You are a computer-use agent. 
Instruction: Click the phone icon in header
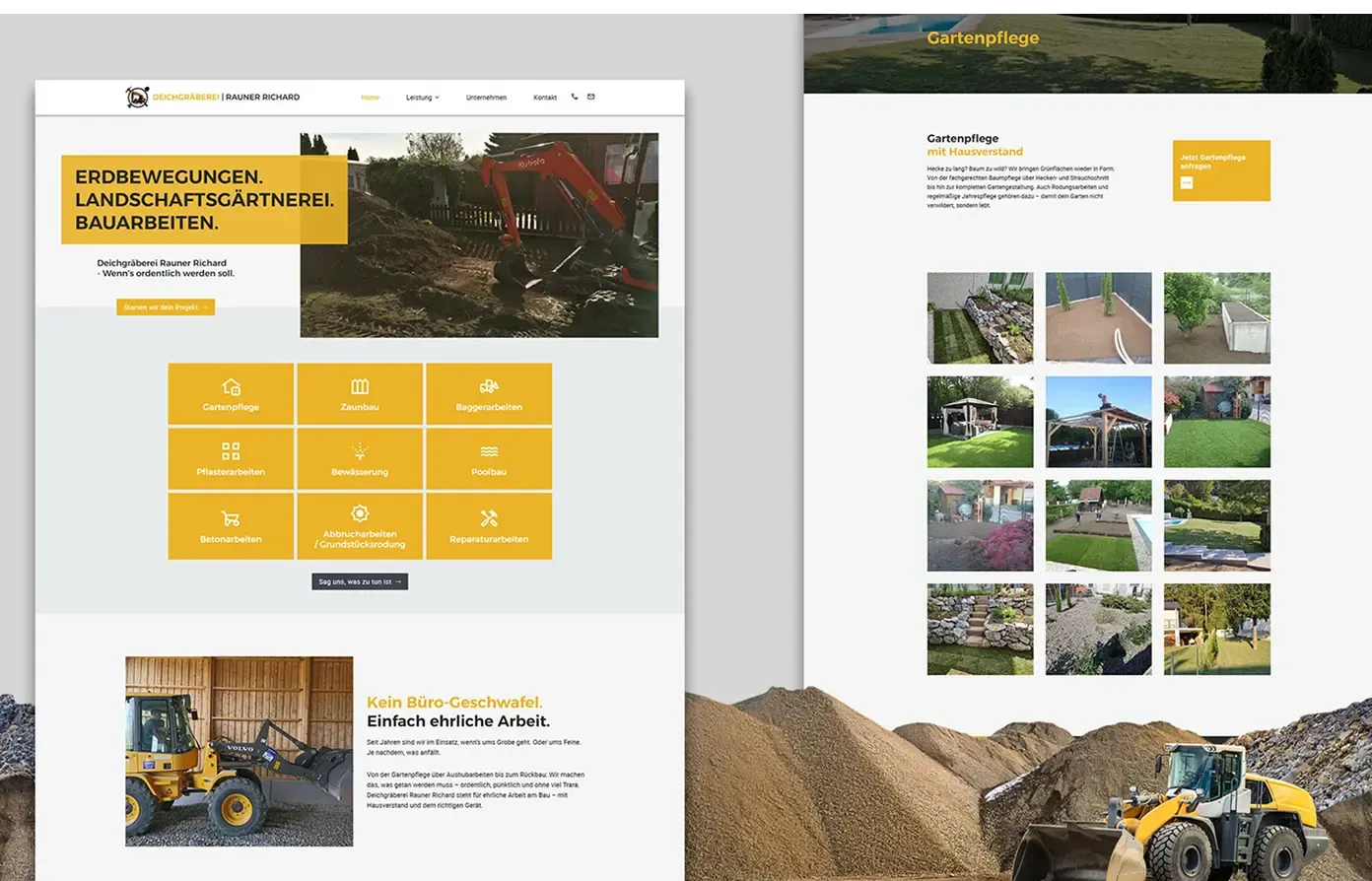tap(575, 97)
